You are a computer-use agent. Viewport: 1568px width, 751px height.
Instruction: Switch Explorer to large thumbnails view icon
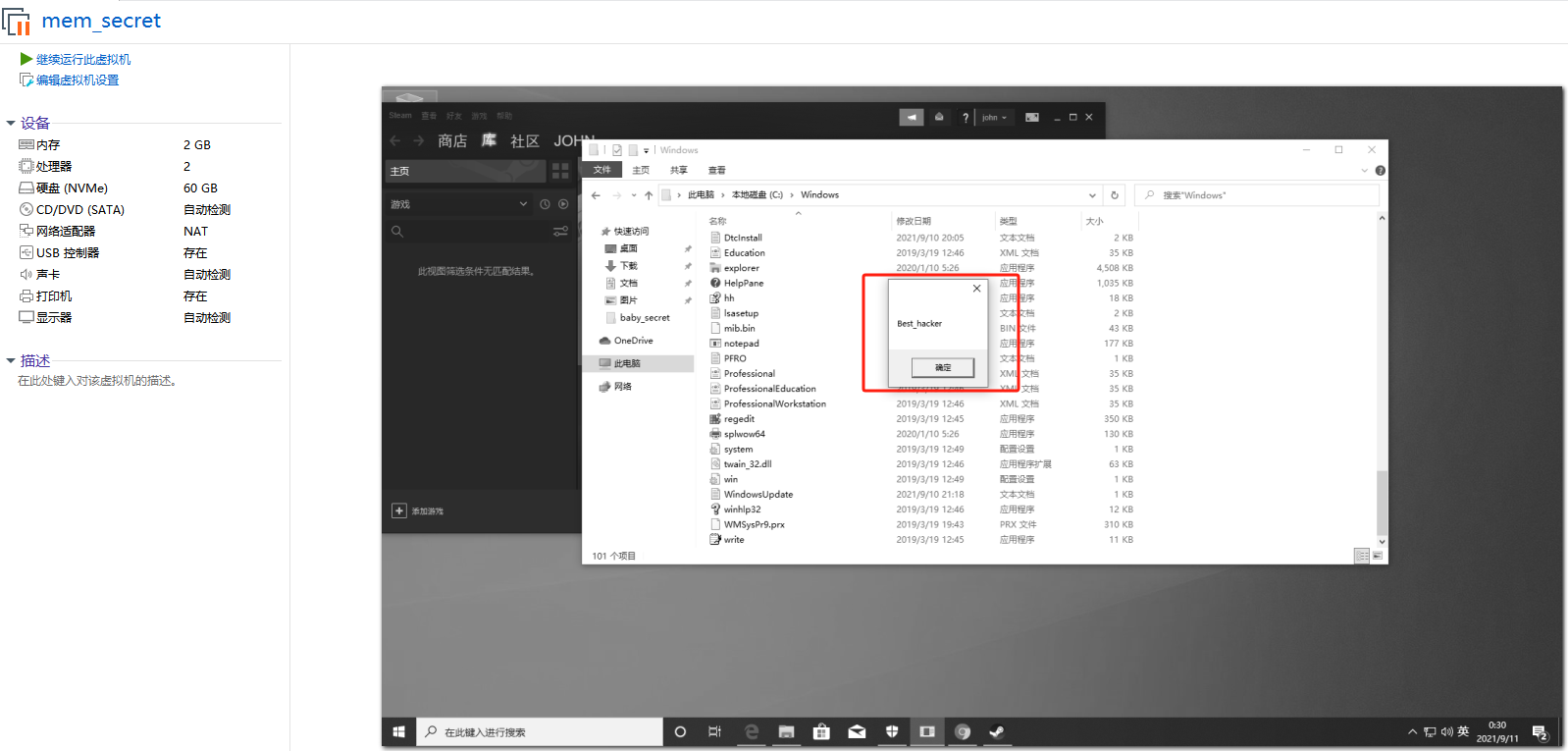point(1377,556)
